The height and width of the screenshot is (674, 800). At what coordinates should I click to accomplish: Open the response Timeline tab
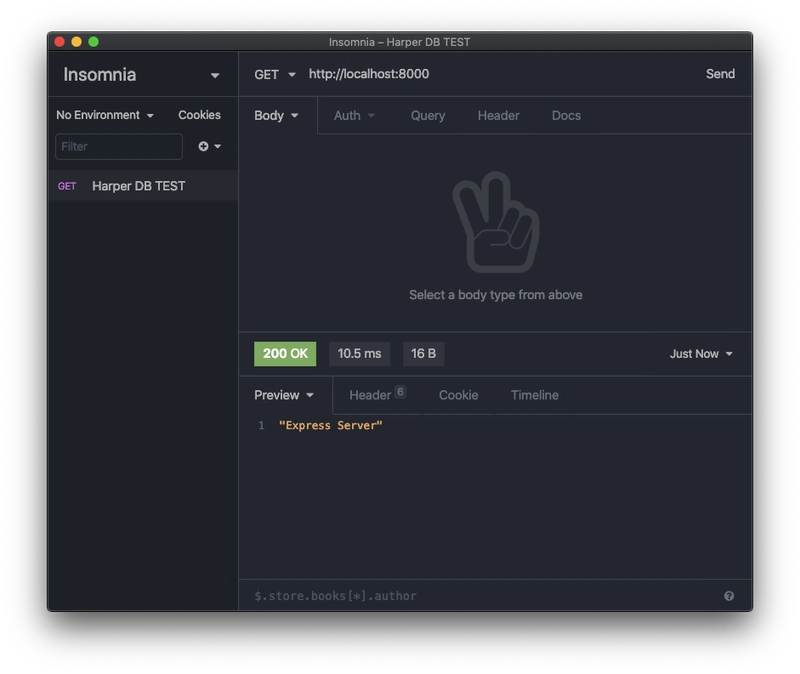click(534, 395)
